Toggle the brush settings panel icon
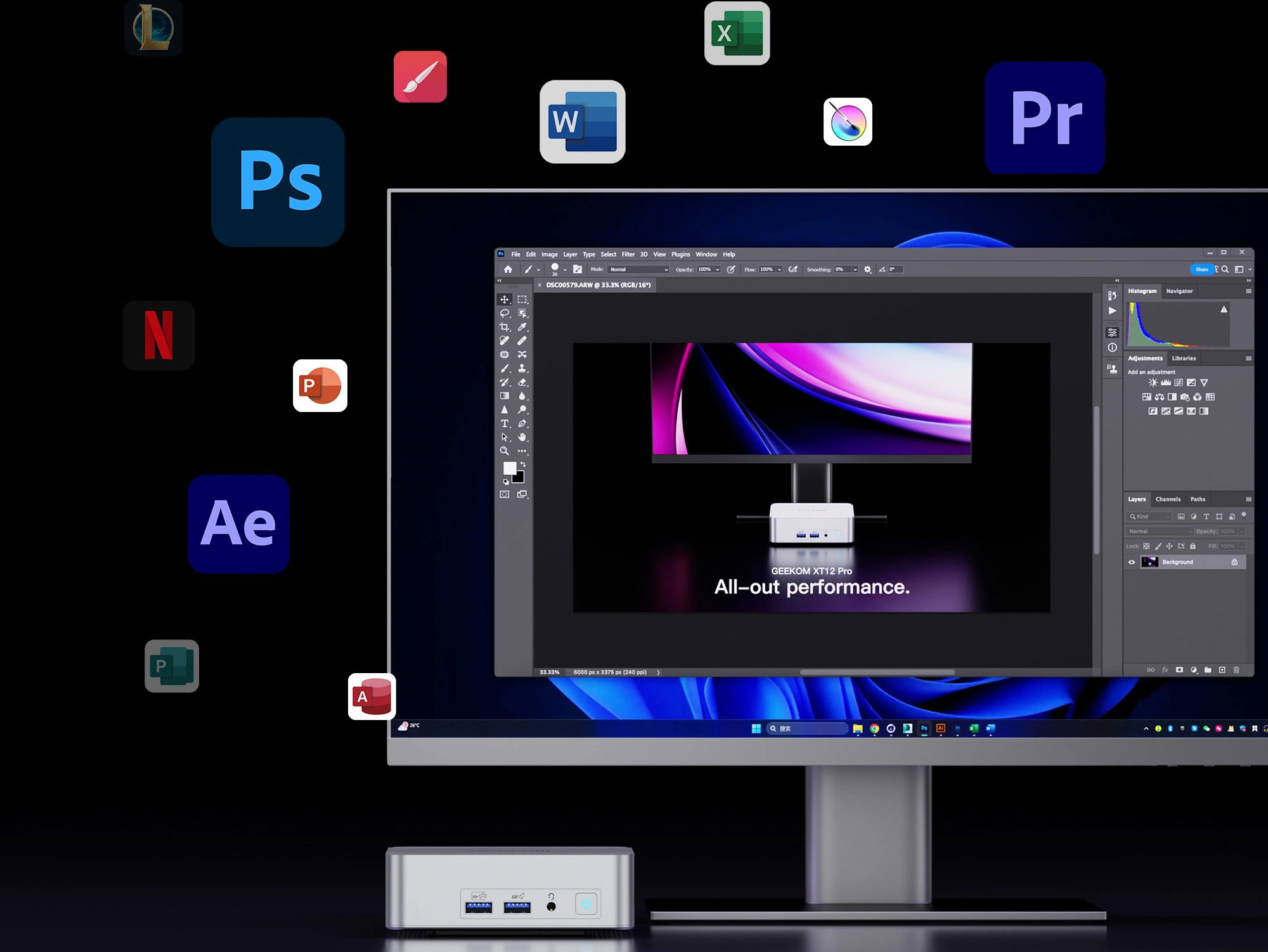 [578, 269]
